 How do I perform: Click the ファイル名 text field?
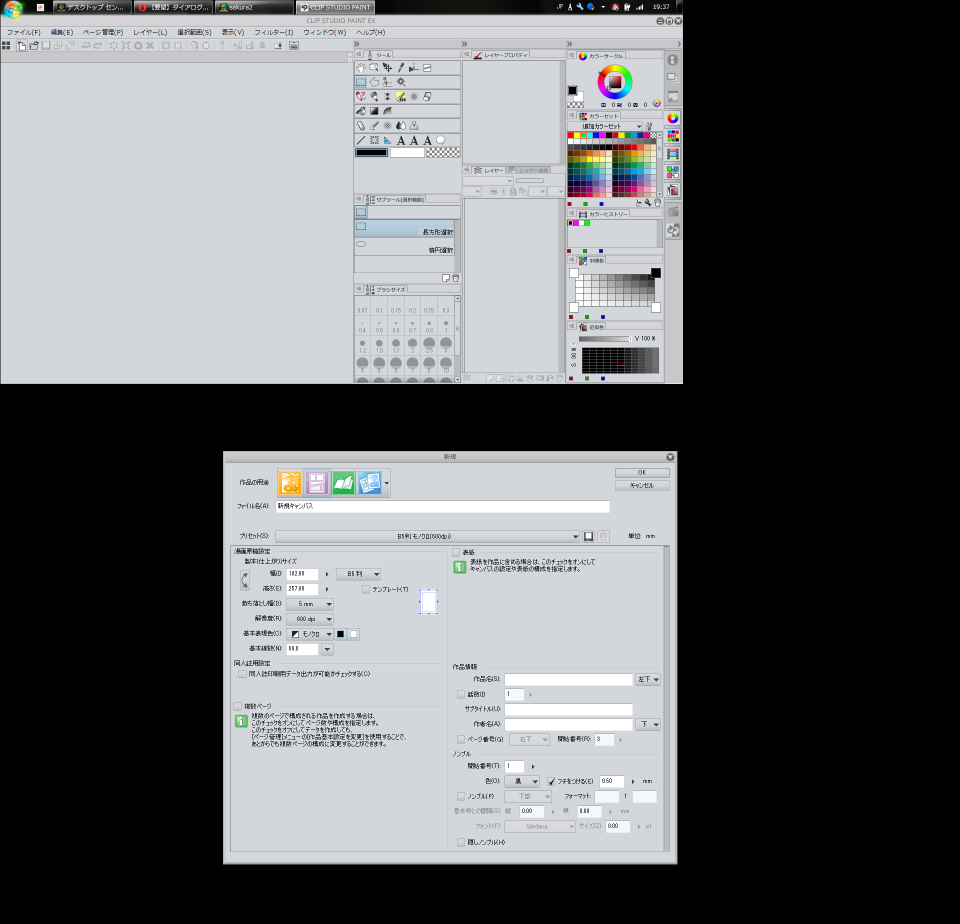[x=442, y=506]
